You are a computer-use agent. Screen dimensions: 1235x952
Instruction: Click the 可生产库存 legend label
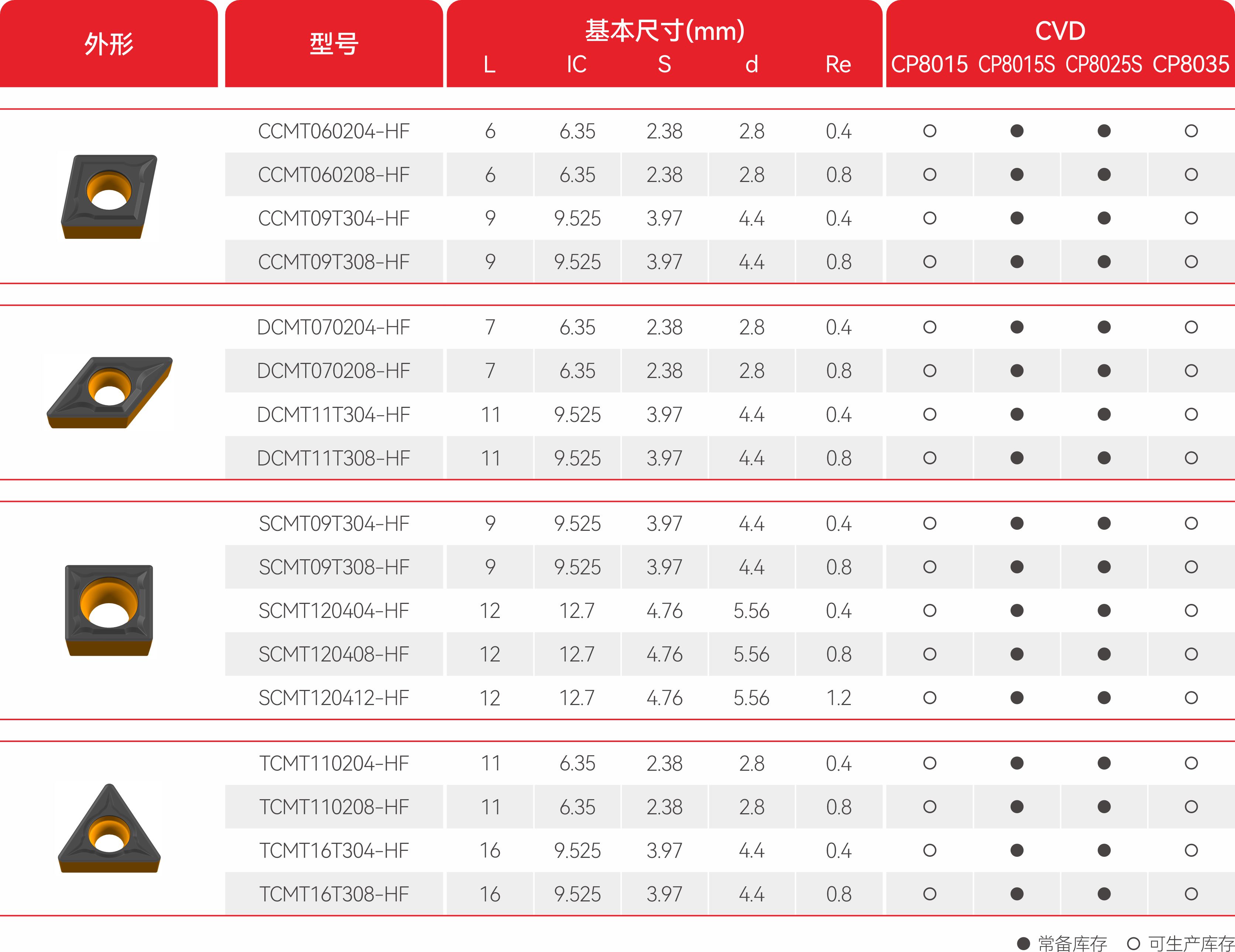(1191, 943)
